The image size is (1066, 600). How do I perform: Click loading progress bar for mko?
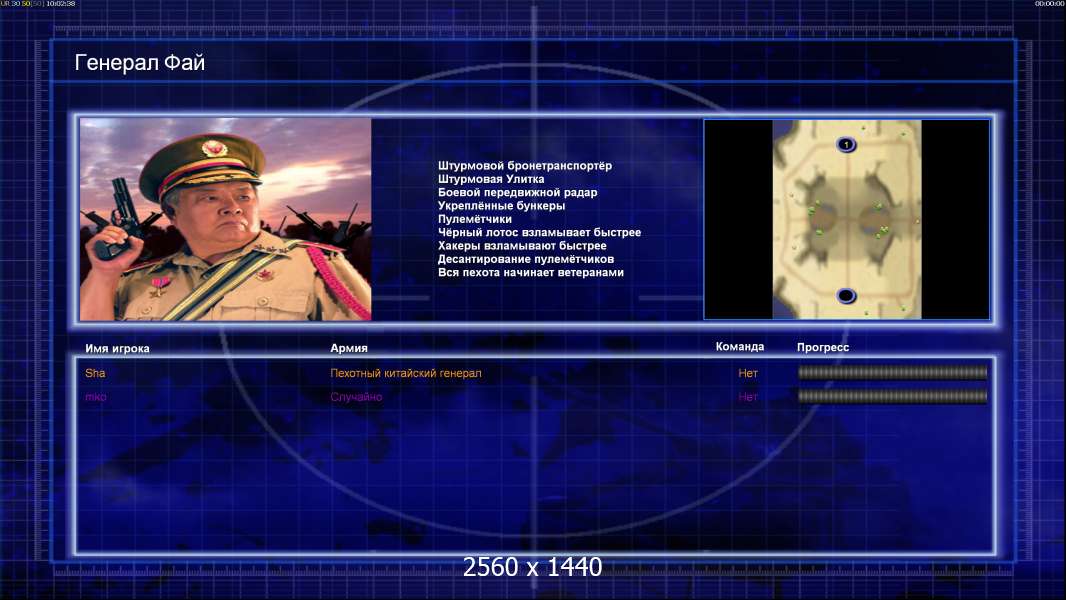(893, 396)
